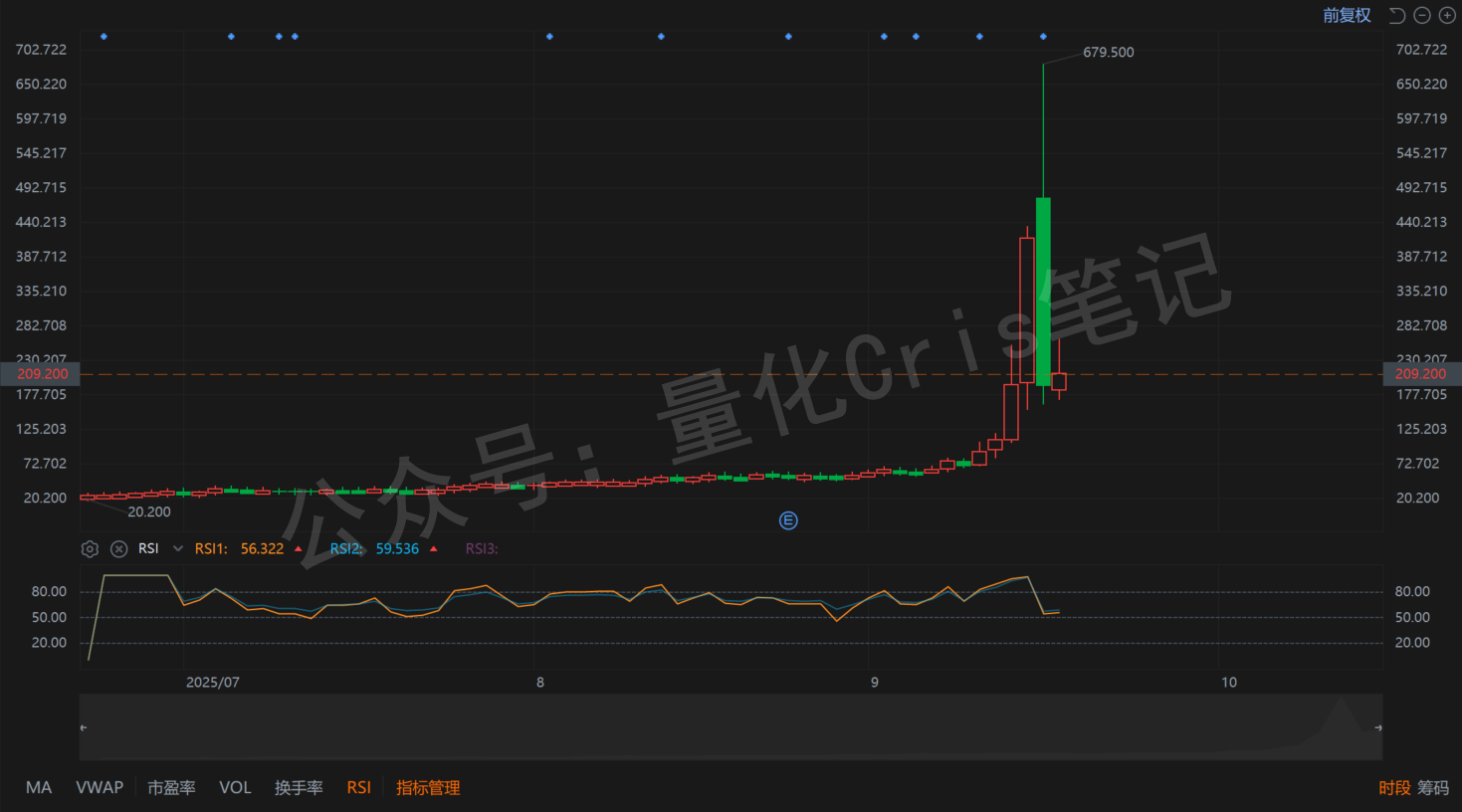The height and width of the screenshot is (812, 1462).
Task: Click the diamond marker above the 679.500 candle
Action: [1043, 37]
